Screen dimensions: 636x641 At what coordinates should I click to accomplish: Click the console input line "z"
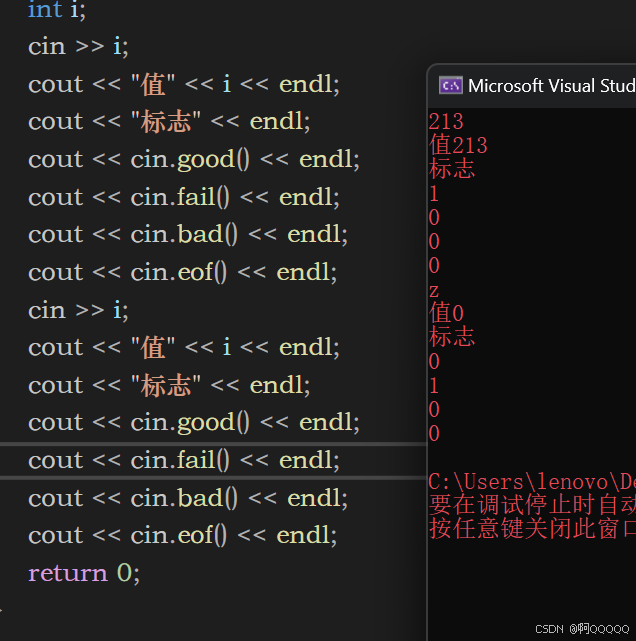[x=434, y=291]
